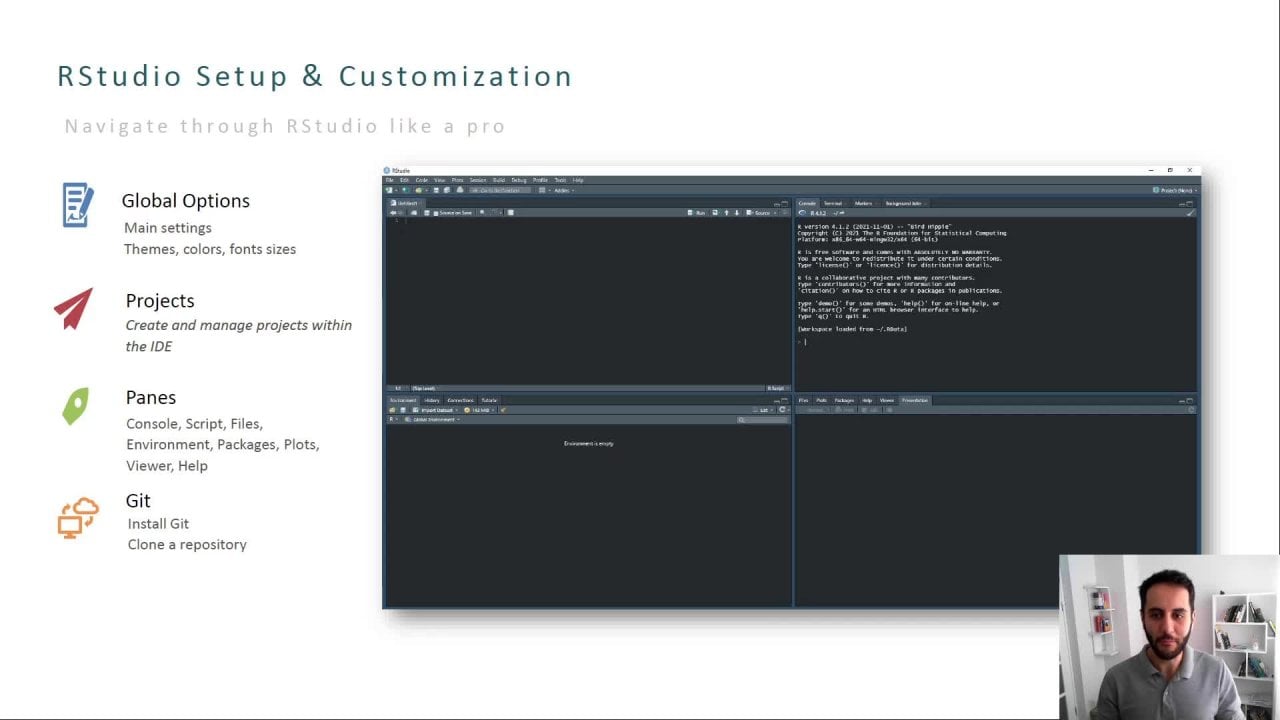Image resolution: width=1280 pixels, height=720 pixels.
Task: Open the Session menu in RStudio
Action: [478, 180]
